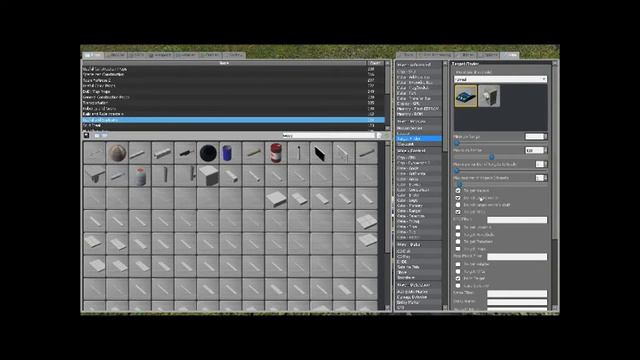Click the Minimum Range value box

point(536,137)
